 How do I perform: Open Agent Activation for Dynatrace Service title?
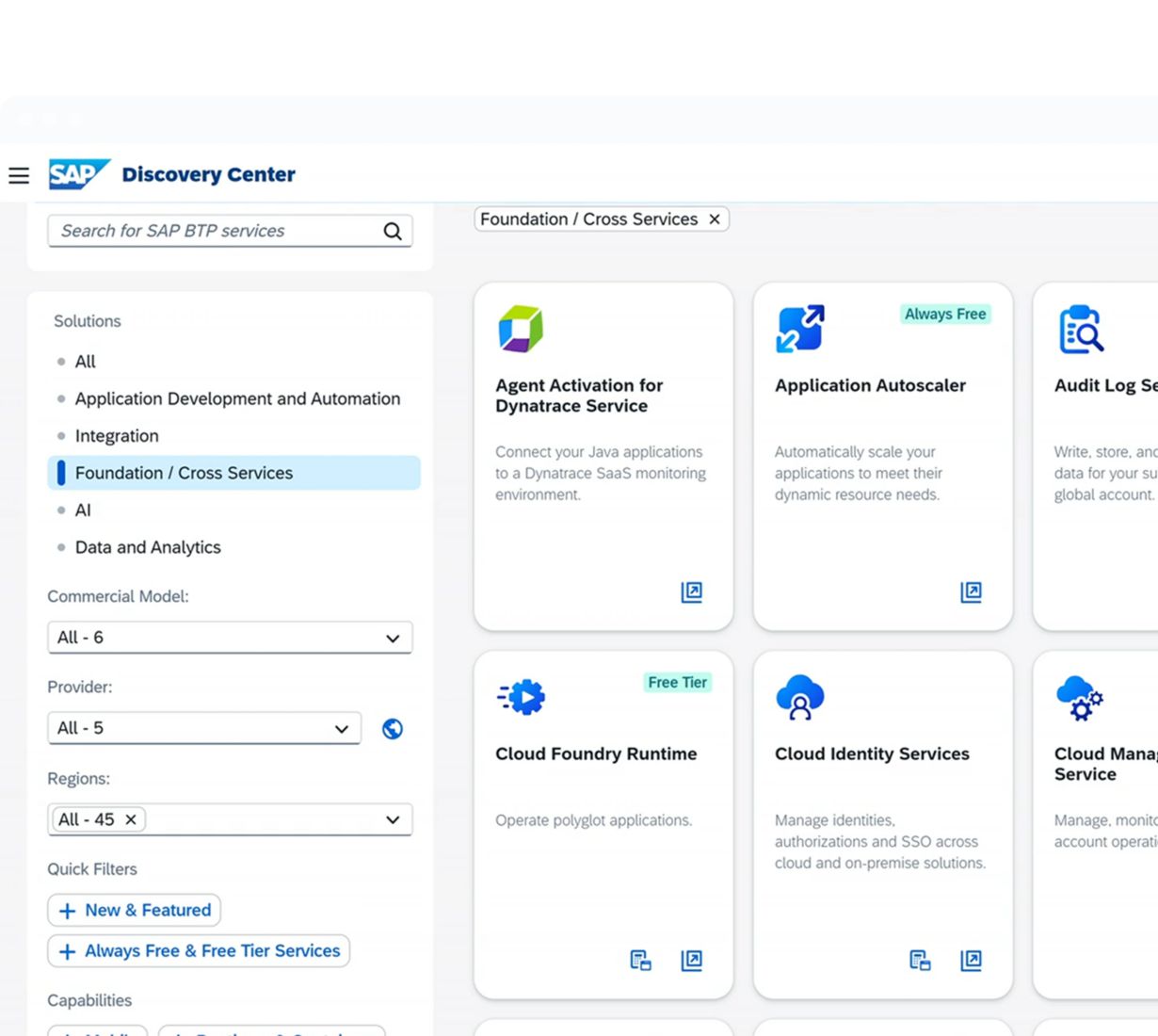coord(579,396)
